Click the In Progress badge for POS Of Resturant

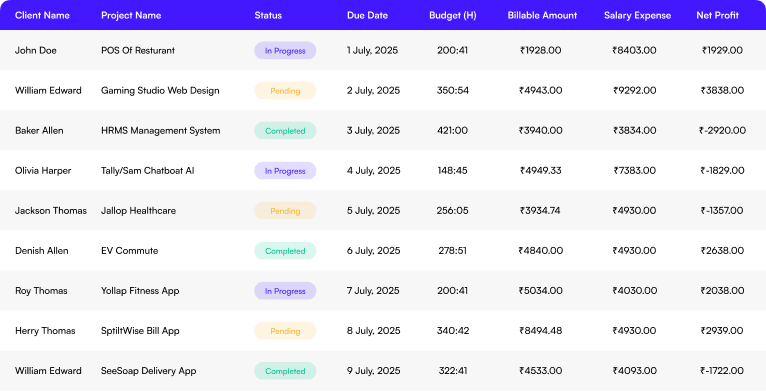pyautogui.click(x=285, y=50)
